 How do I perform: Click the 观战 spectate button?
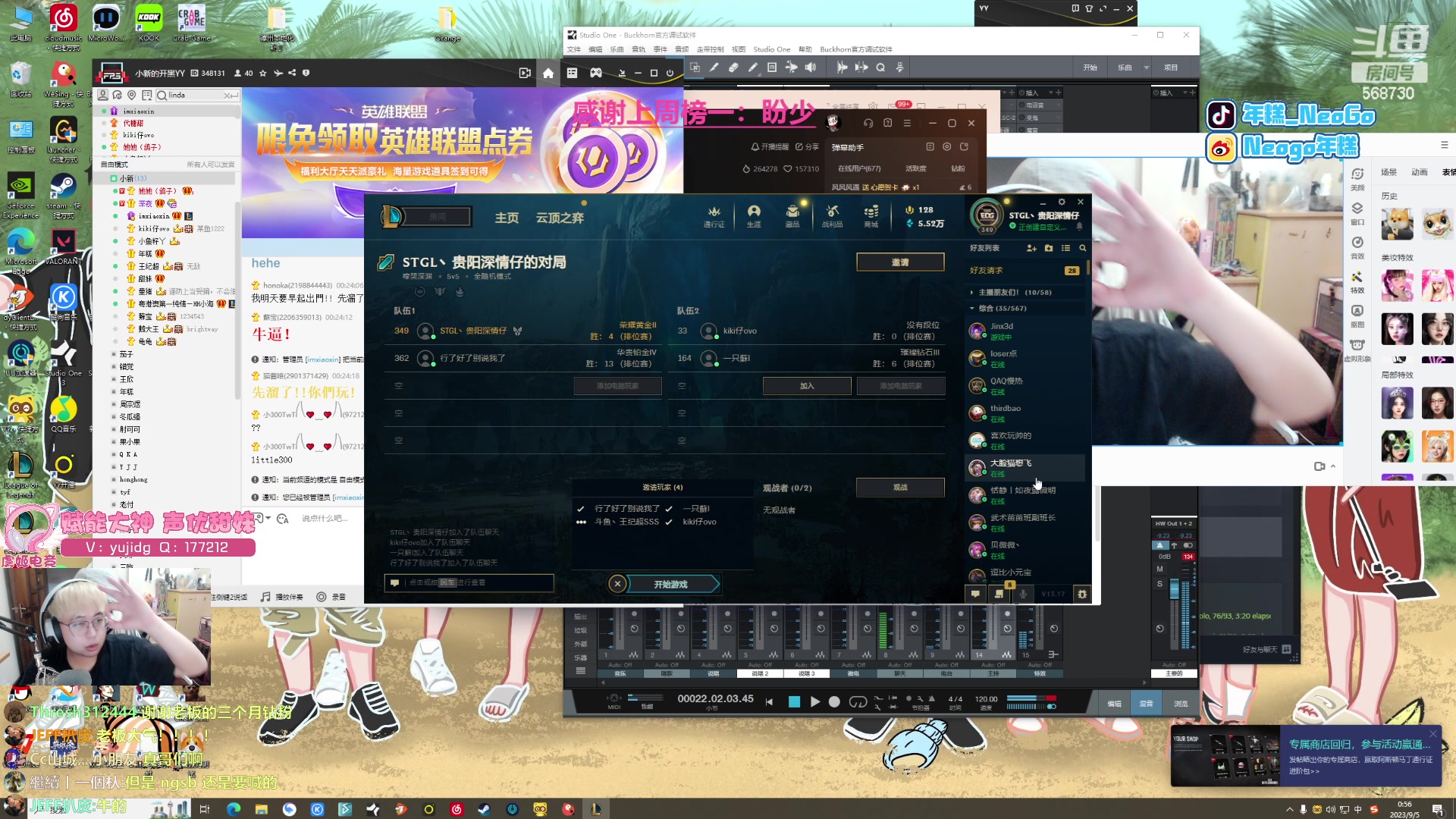pyautogui.click(x=900, y=487)
